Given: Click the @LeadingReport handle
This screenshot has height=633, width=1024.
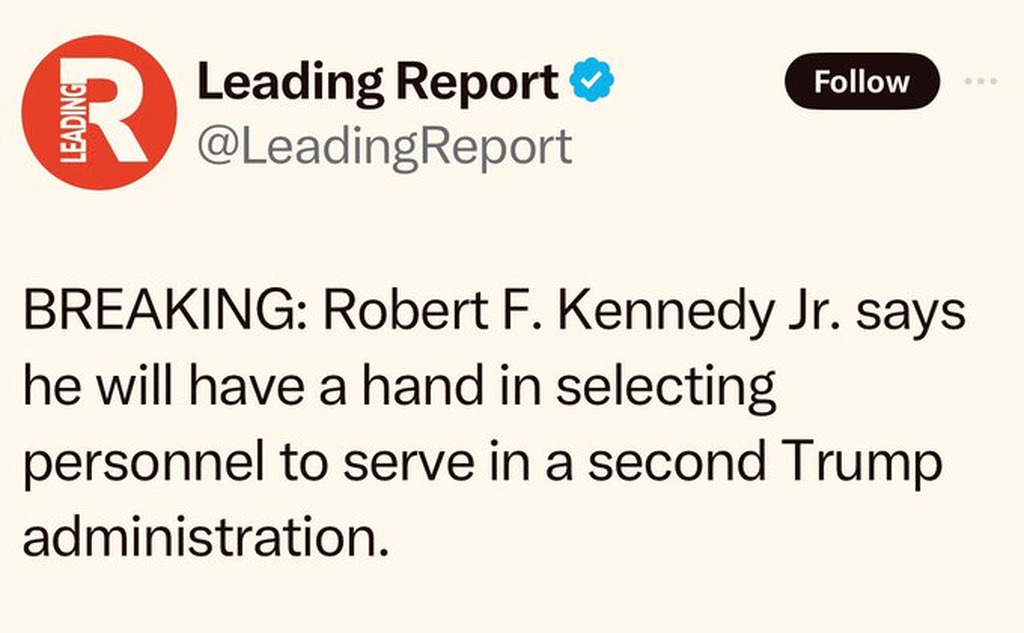Looking at the screenshot, I should click(x=385, y=146).
